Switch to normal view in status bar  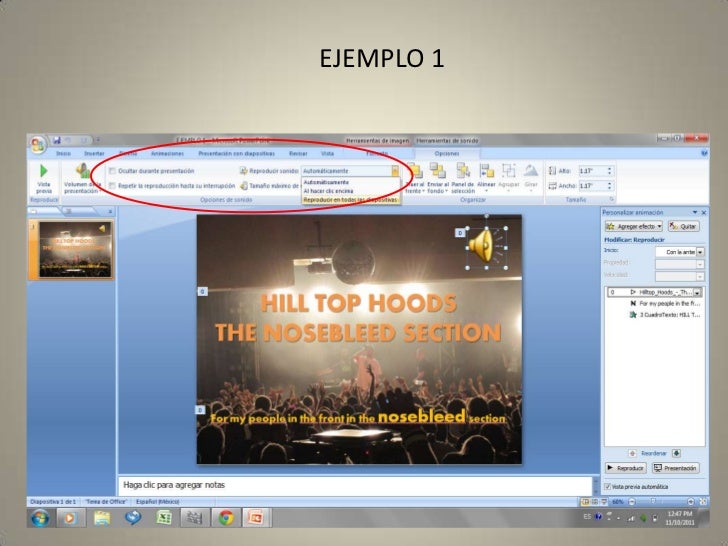tap(585, 502)
